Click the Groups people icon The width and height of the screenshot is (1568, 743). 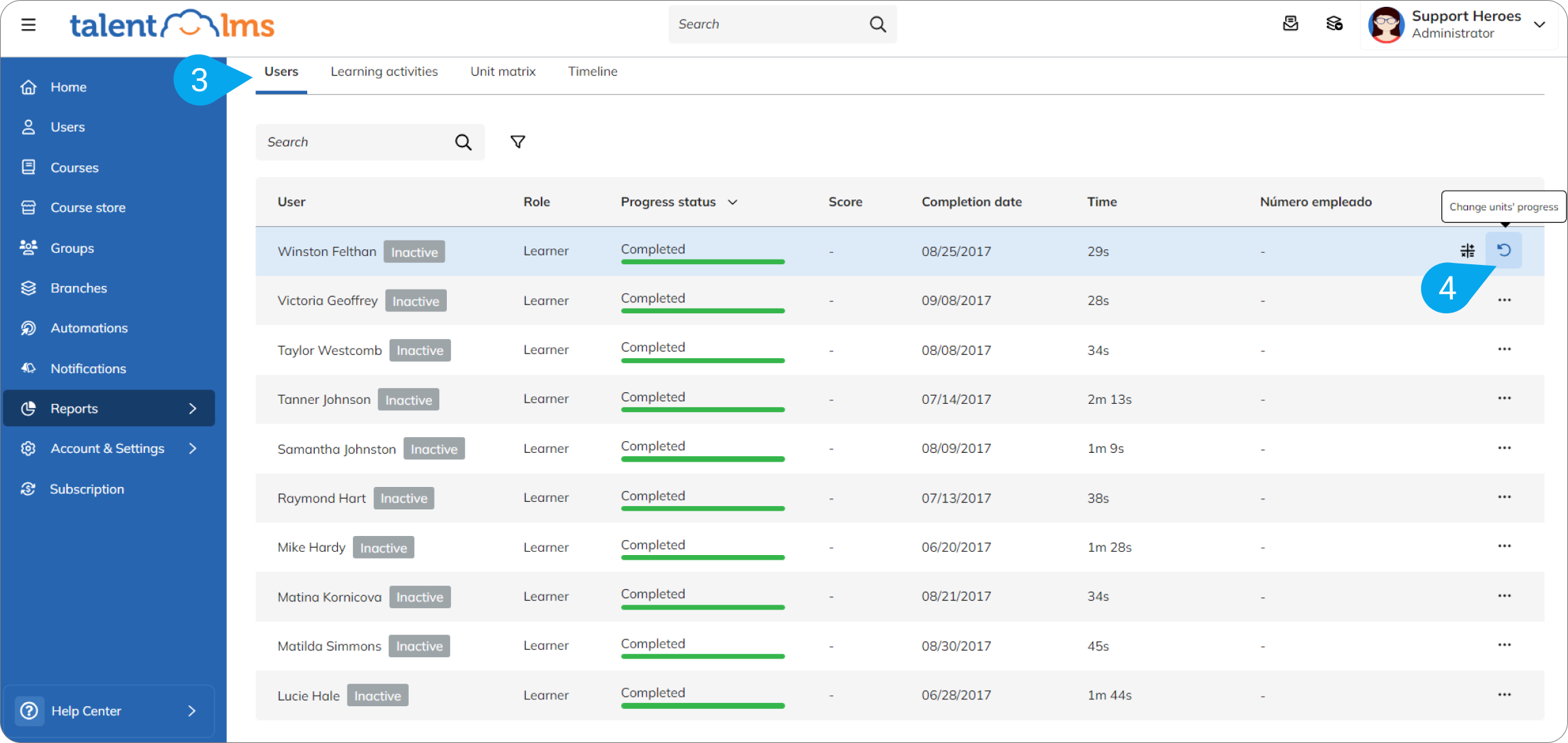click(x=28, y=248)
